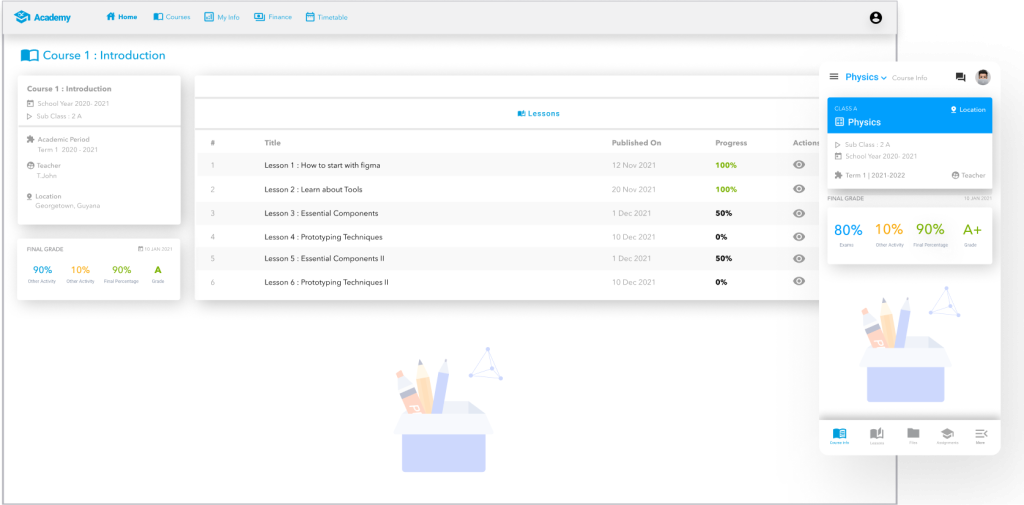Open the user account profile icon
This screenshot has width=1024, height=505.
(x=876, y=17)
